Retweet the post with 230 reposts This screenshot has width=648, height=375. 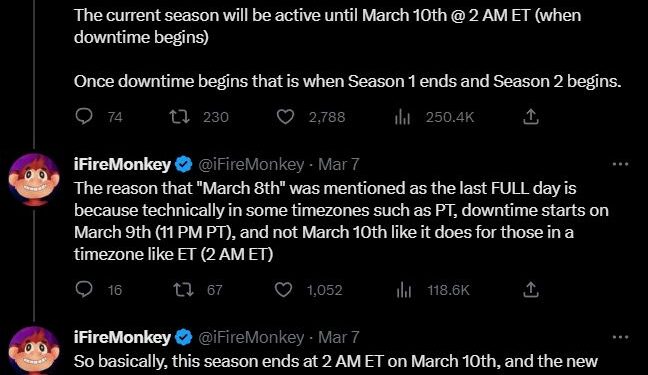(x=180, y=117)
